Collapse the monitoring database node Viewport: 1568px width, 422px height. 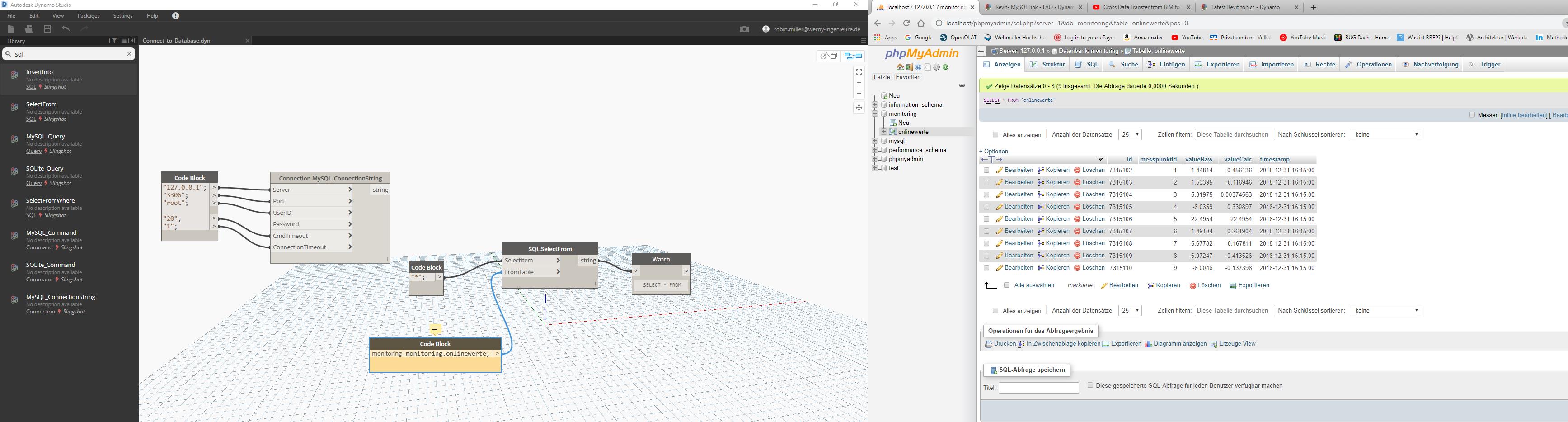click(x=875, y=114)
